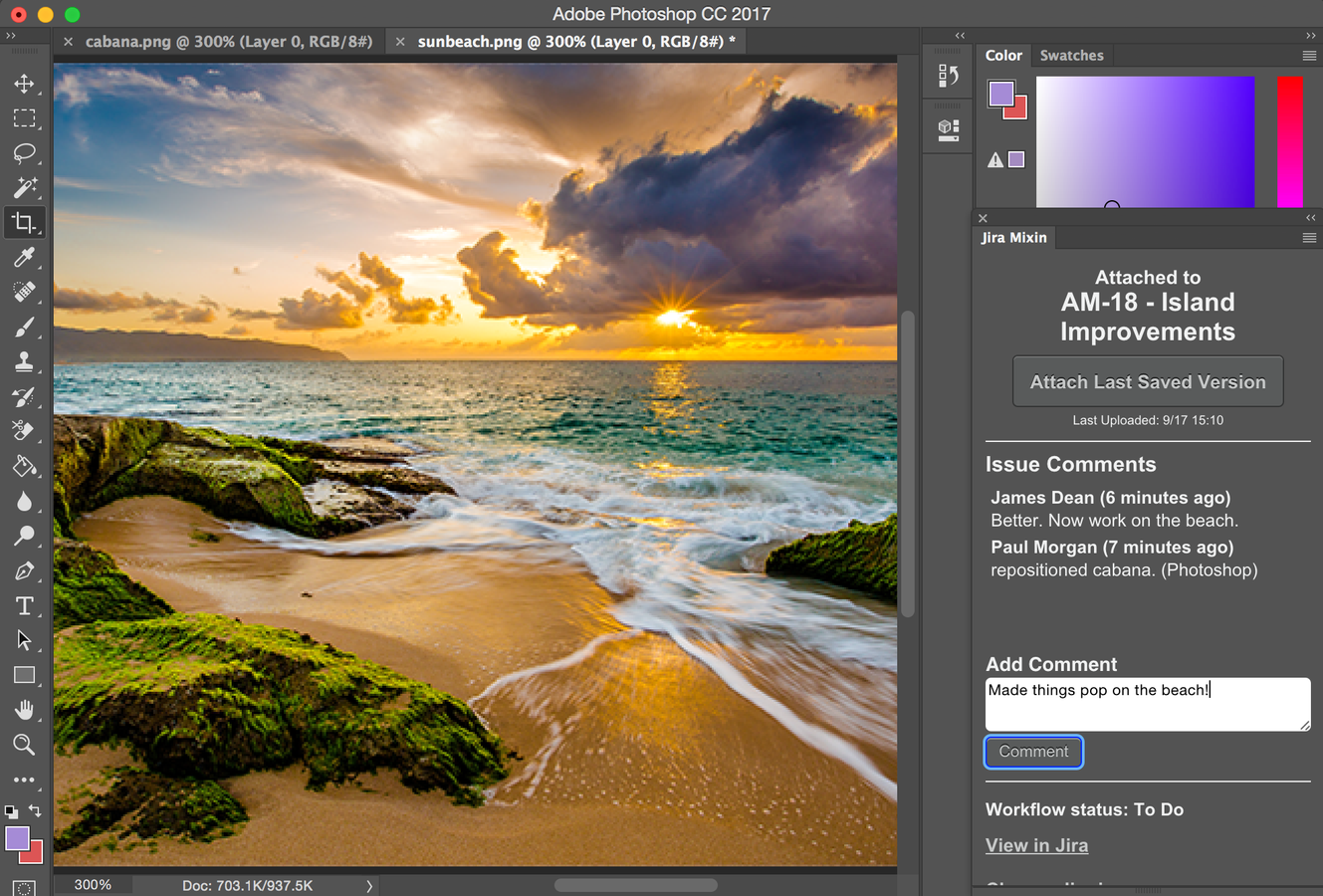Open the View in Jira link
Viewport: 1323px width, 896px height.
(x=1036, y=845)
